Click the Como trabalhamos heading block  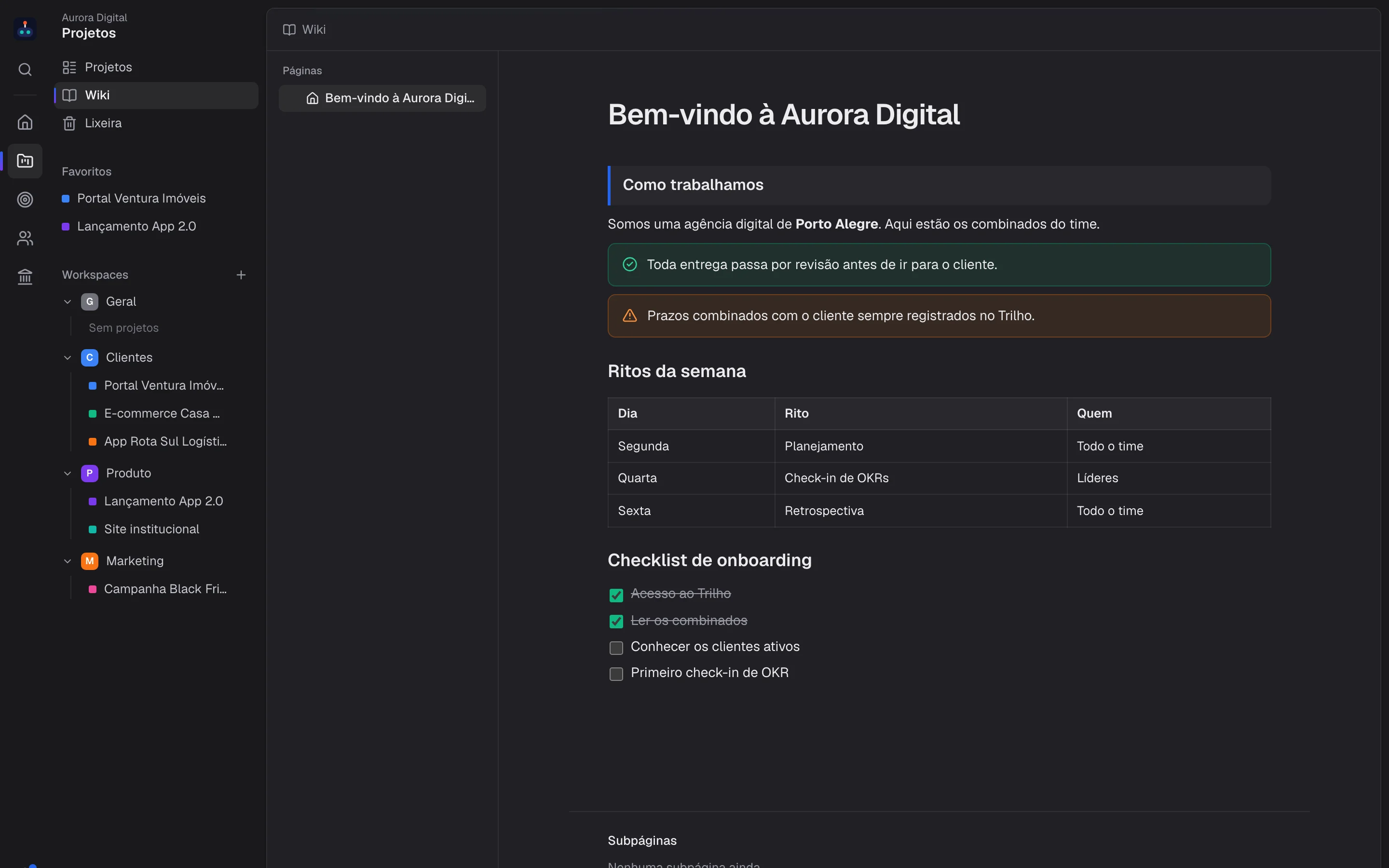coord(939,186)
